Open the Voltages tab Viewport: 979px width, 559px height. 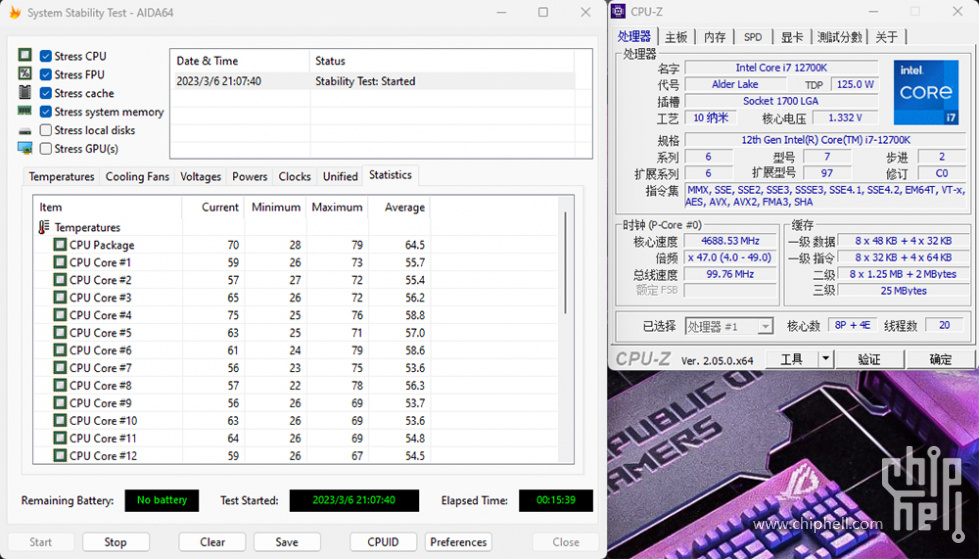[200, 177]
